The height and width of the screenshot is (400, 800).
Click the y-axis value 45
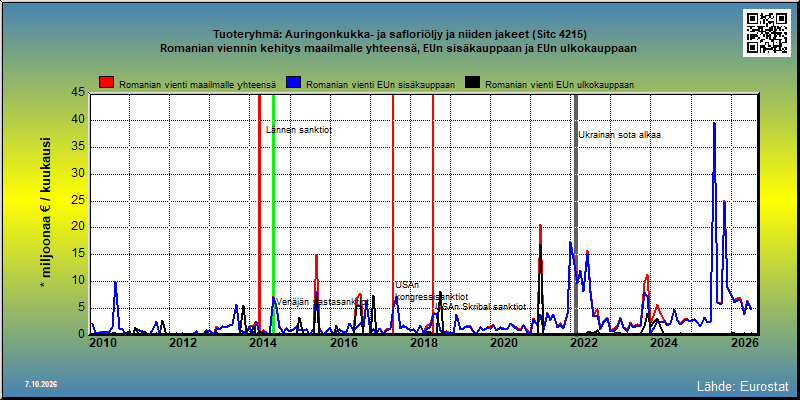(78, 93)
